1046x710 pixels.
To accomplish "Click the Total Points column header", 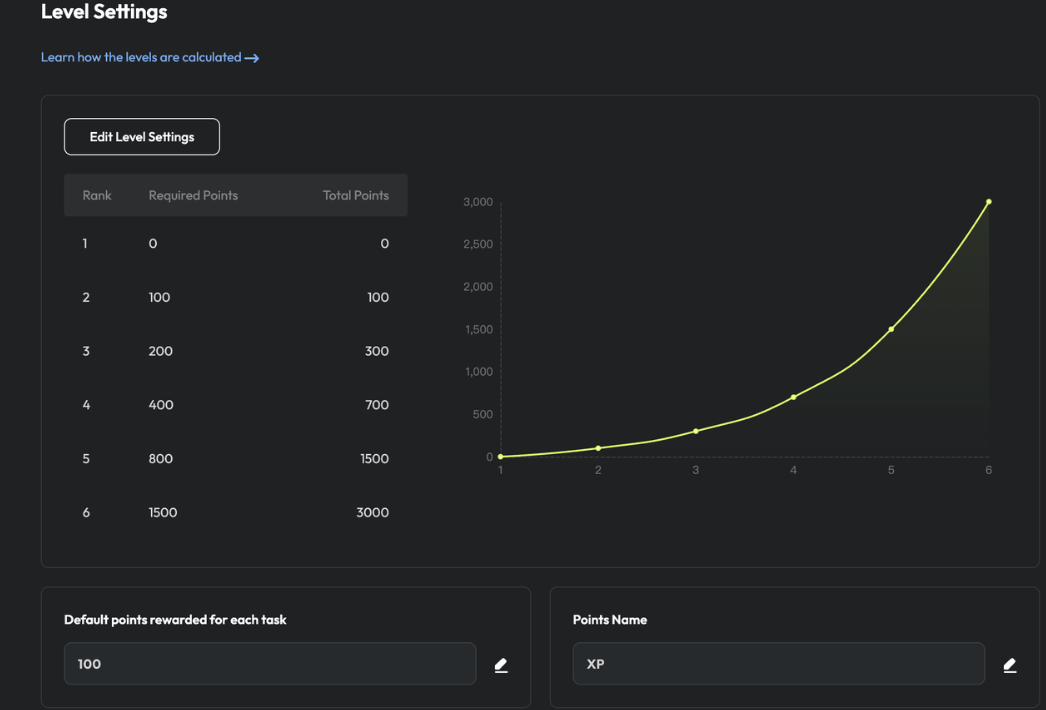I will (x=355, y=196).
